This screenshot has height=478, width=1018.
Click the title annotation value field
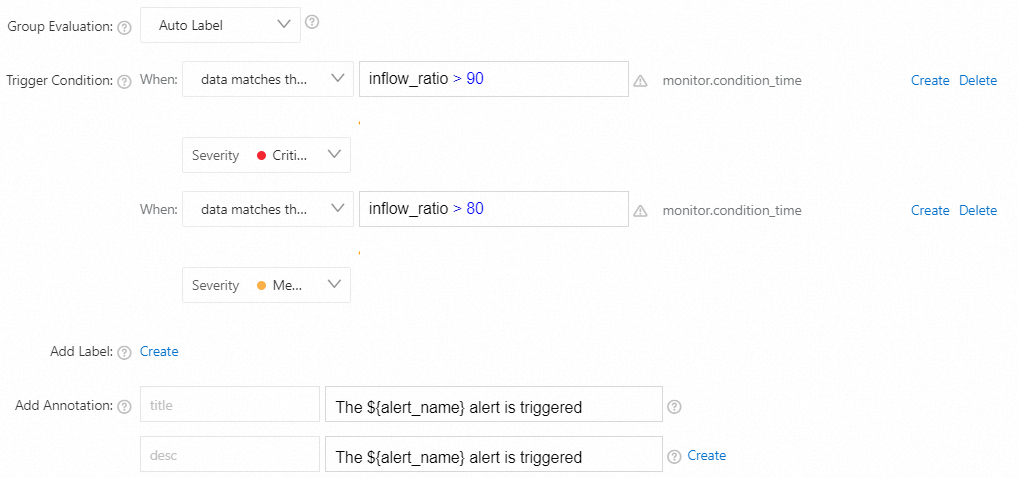(x=493, y=407)
